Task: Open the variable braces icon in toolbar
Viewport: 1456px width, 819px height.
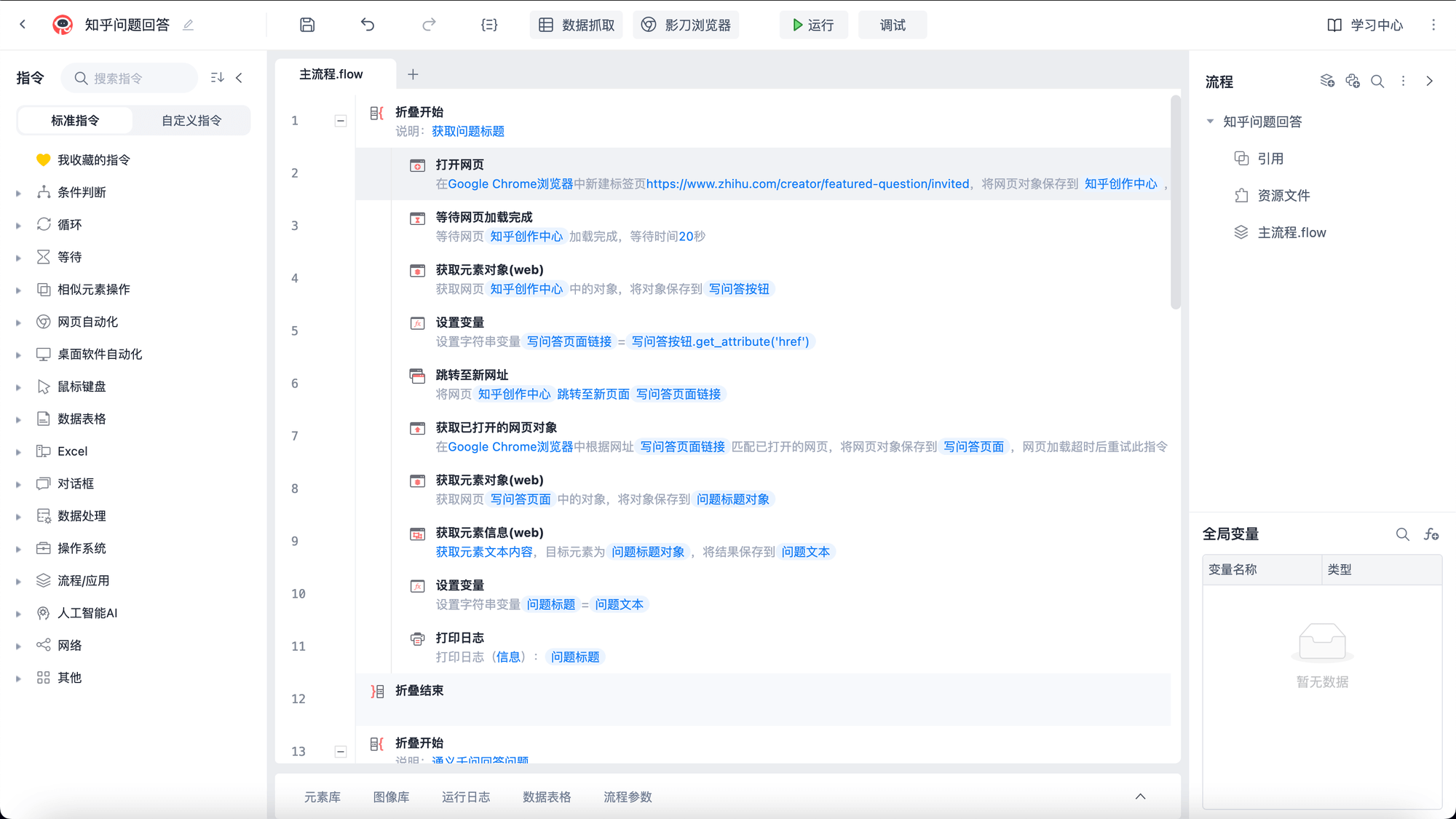Action: pyautogui.click(x=489, y=25)
